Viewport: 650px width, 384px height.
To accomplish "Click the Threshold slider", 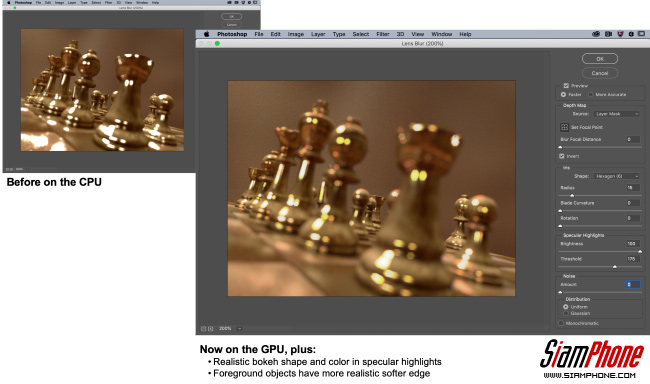I will [600, 267].
